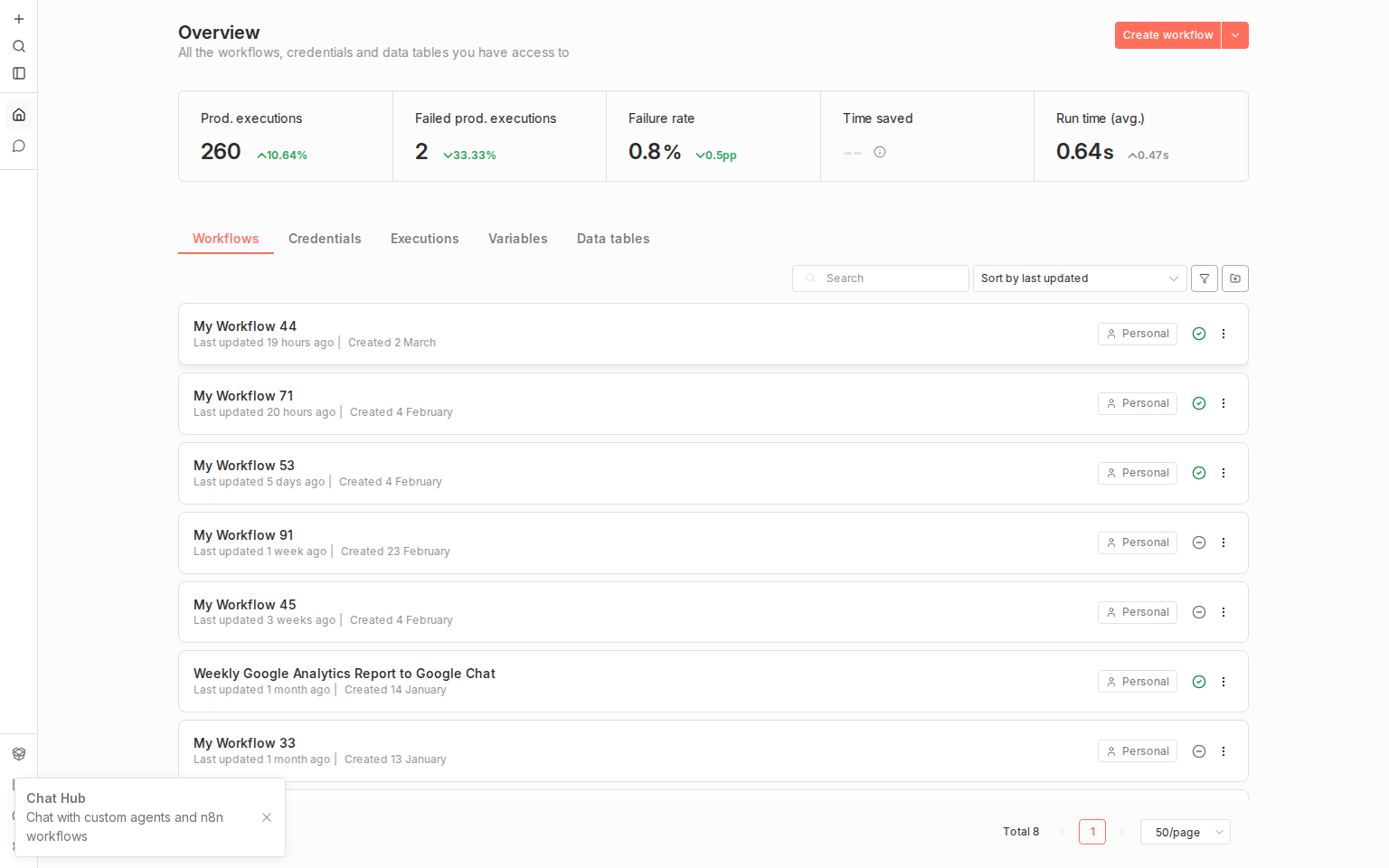Toggle the active status of My Workflow 71
The image size is (1389, 868).
tap(1199, 403)
